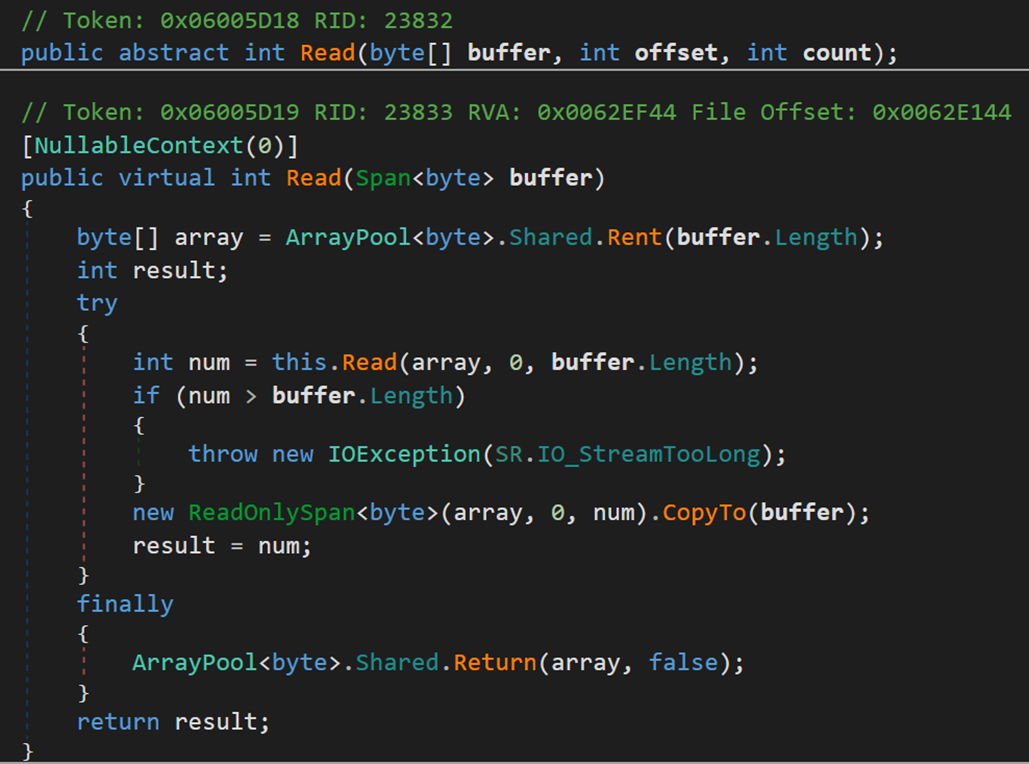Click "num" in the int num declaration
Screen dimensions: 1029x764
coord(209,362)
